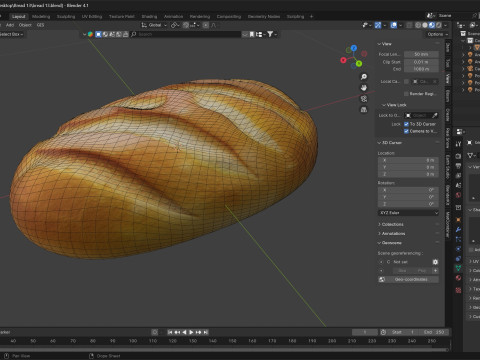Open the XYZ Euler rotation mode dropdown
Image resolution: width=480 pixels, height=360 pixels.
point(408,213)
